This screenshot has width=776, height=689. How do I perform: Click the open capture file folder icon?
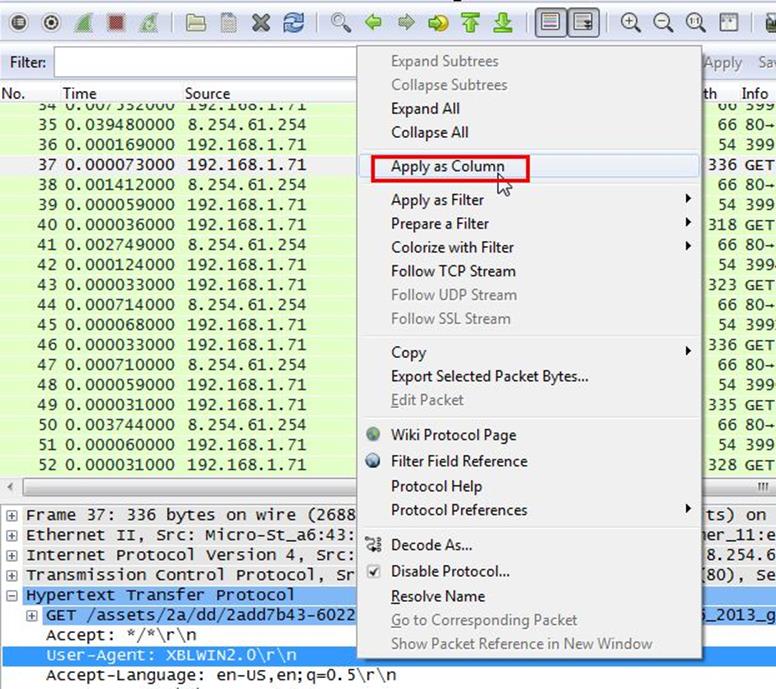click(x=197, y=23)
